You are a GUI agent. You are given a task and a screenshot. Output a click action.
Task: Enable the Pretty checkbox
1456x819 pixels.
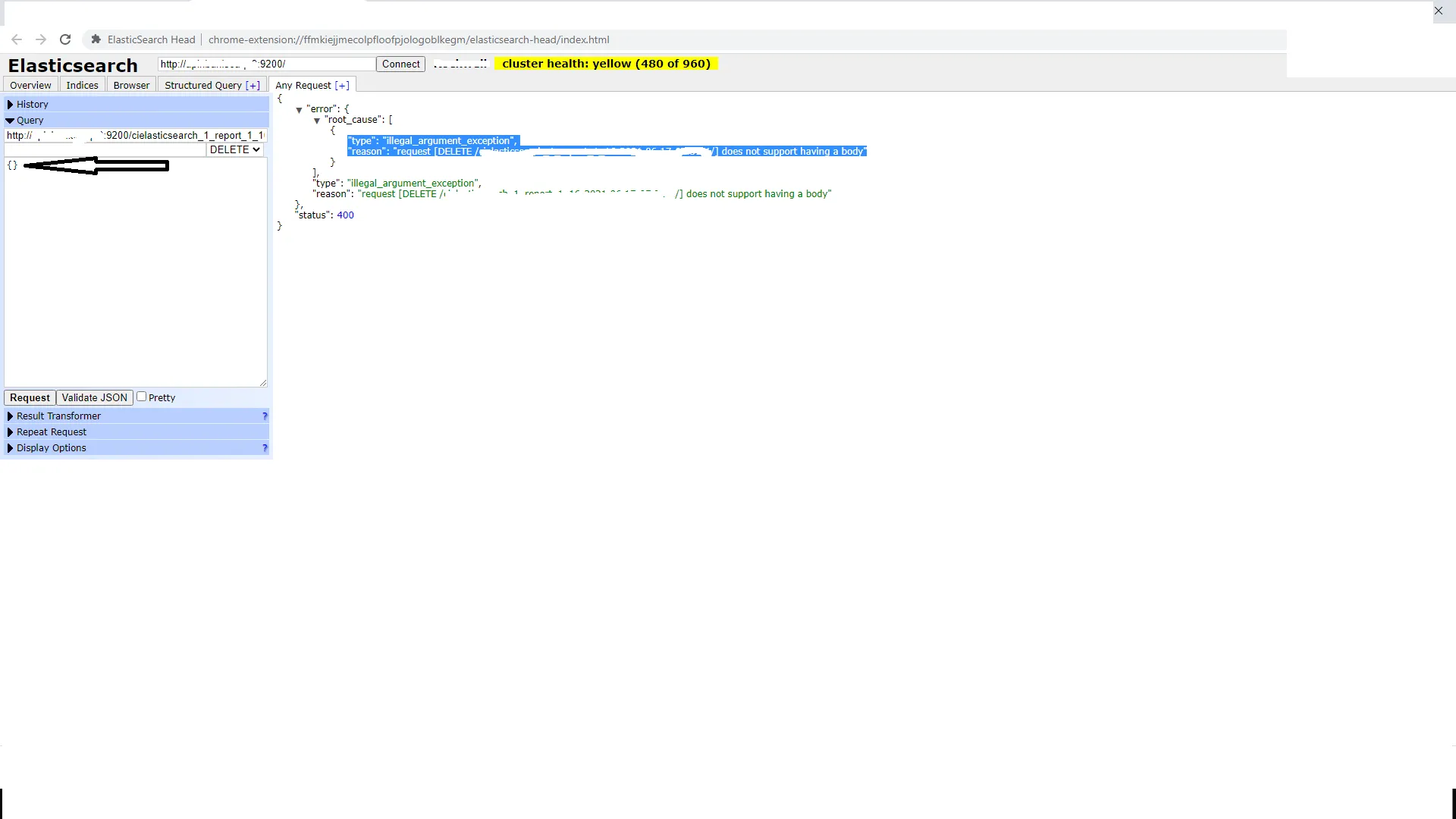(x=141, y=397)
